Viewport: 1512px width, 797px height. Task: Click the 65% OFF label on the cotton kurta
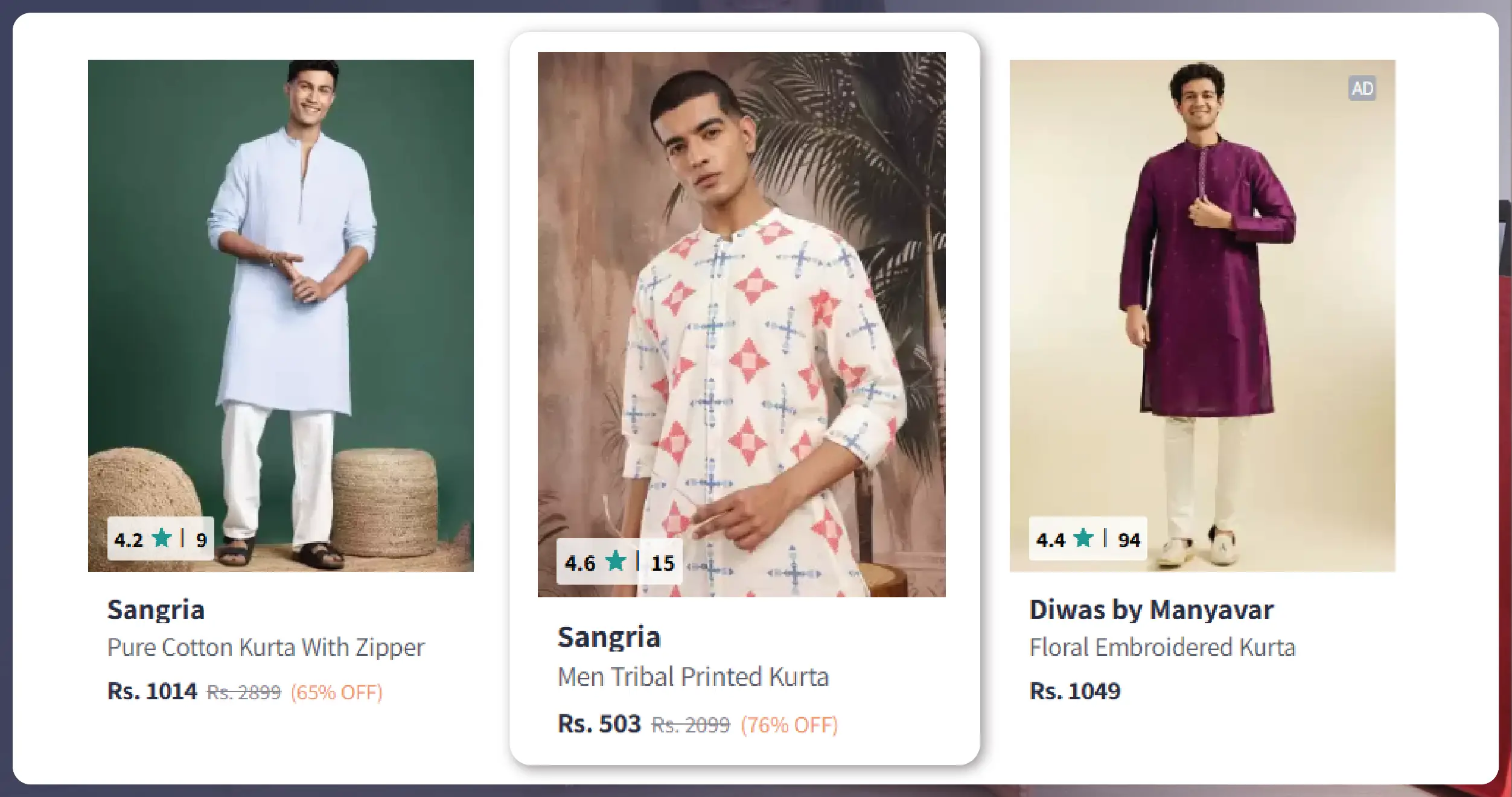point(336,692)
